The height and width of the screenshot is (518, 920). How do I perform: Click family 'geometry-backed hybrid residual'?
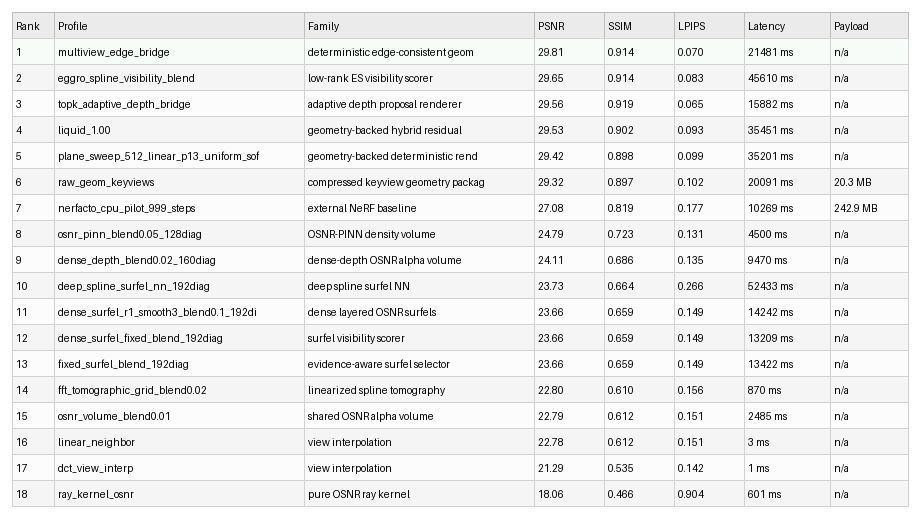(x=384, y=130)
